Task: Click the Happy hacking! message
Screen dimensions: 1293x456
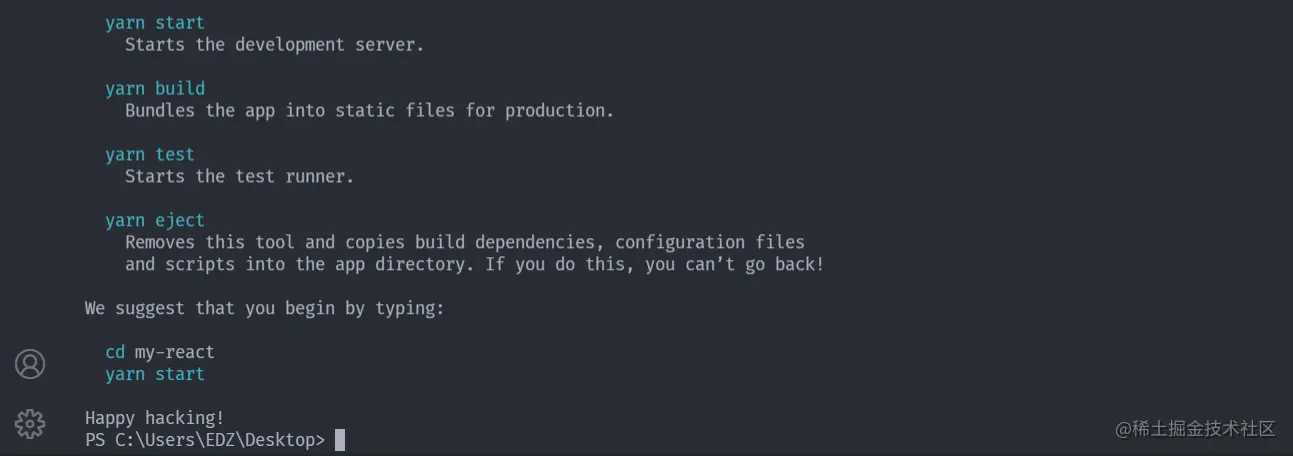Action: (155, 418)
